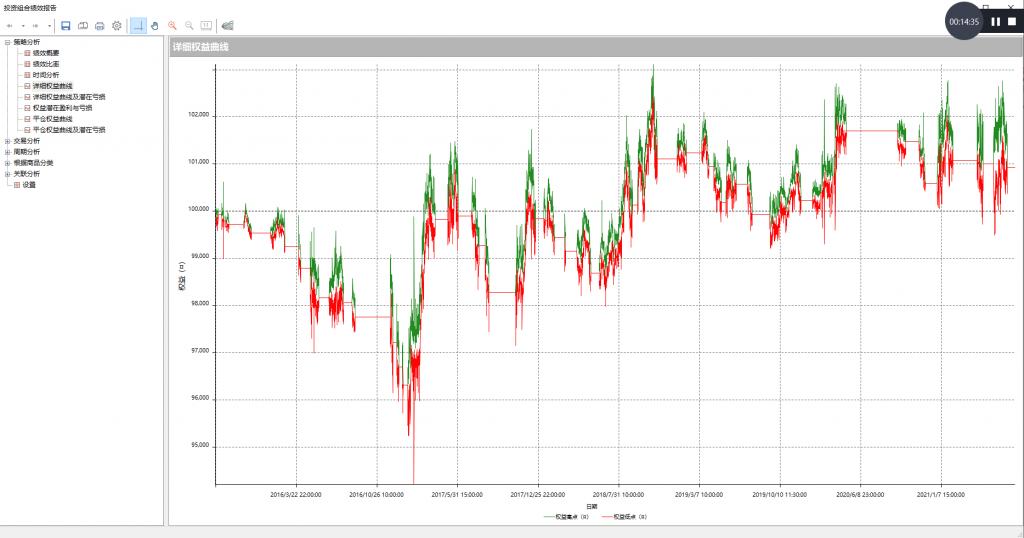Collapse the 策略分析 tree node

(x=7, y=42)
